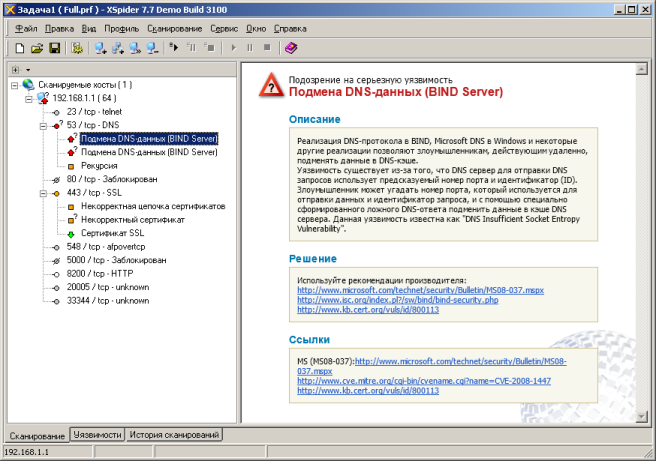Click the grey play scan button

click(233, 48)
